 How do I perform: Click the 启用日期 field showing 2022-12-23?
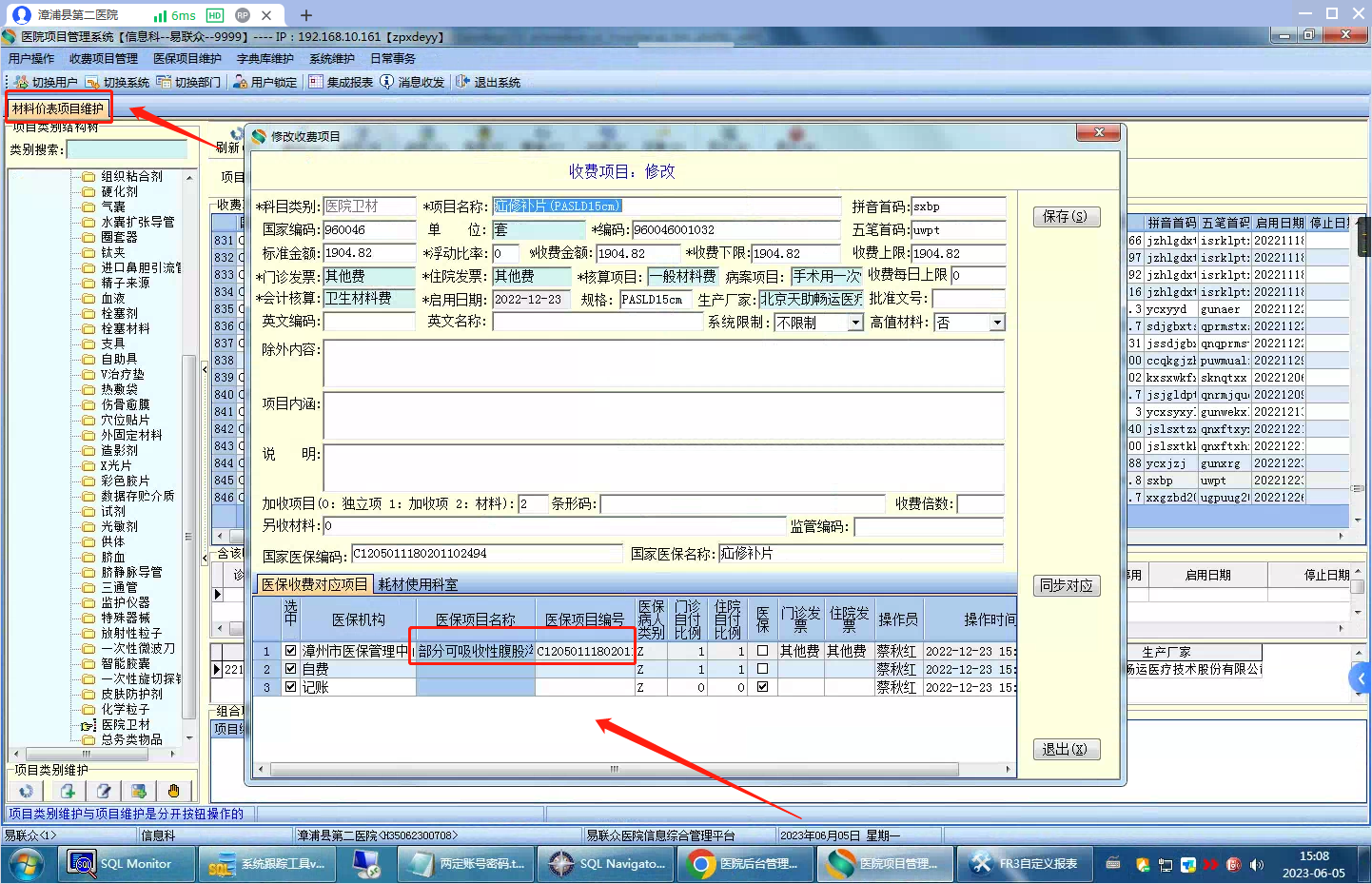click(x=533, y=300)
